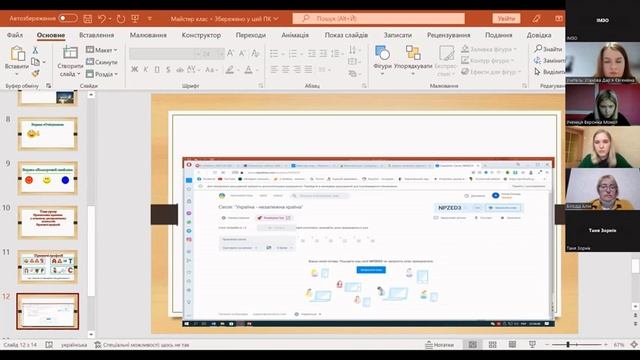640x360 pixels.
Task: Click the Redo circular arrow icon
Action: click(120, 19)
